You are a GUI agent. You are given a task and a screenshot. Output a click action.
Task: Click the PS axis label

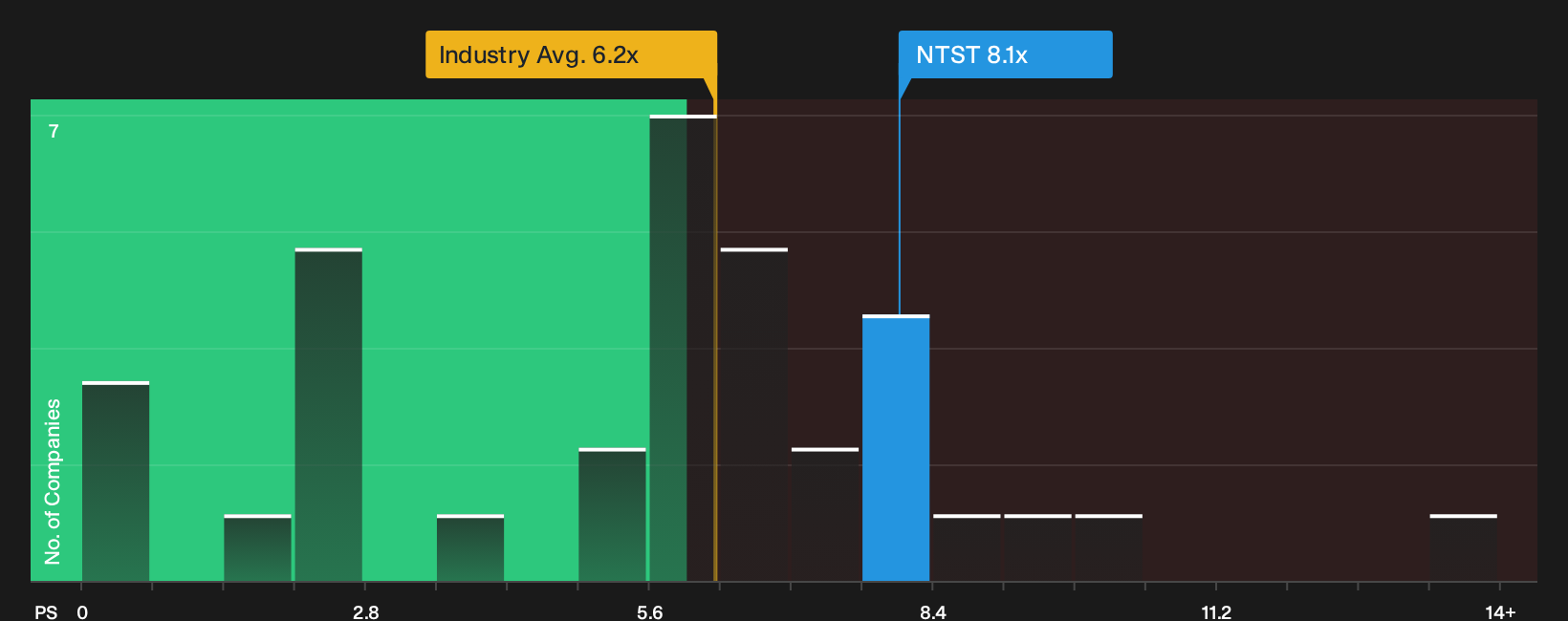pos(46,612)
